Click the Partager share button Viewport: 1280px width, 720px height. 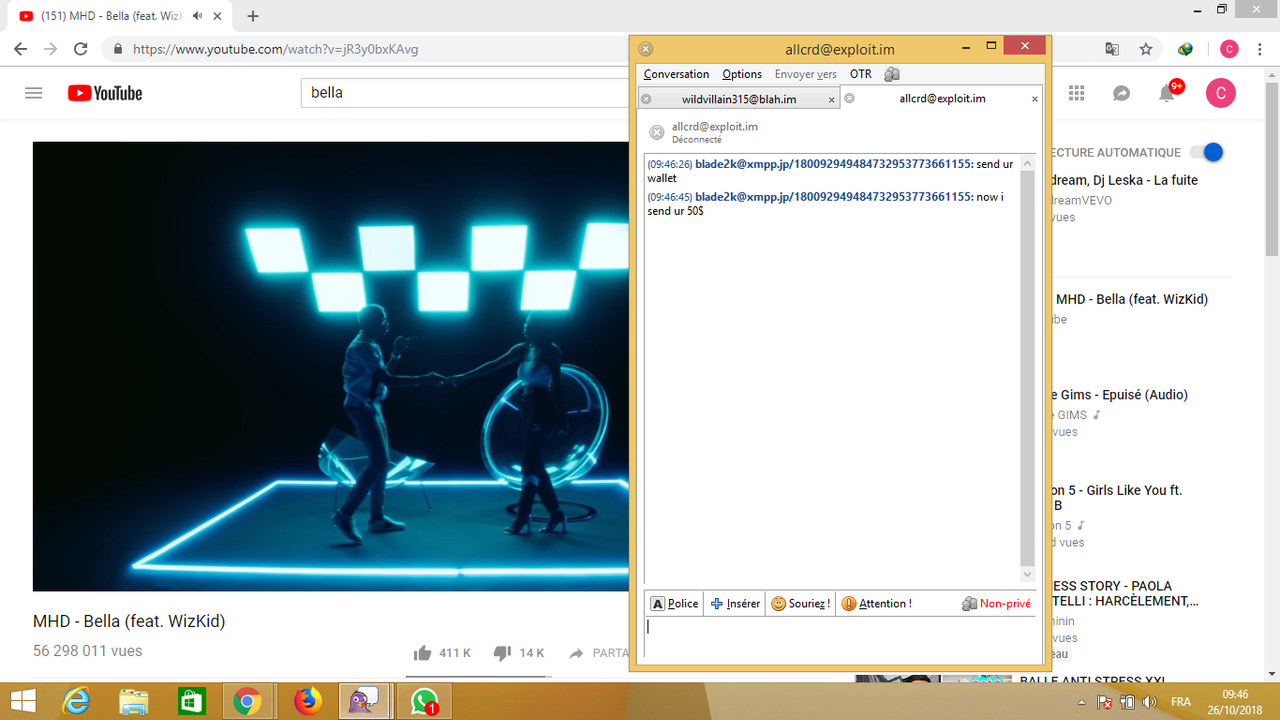point(598,653)
